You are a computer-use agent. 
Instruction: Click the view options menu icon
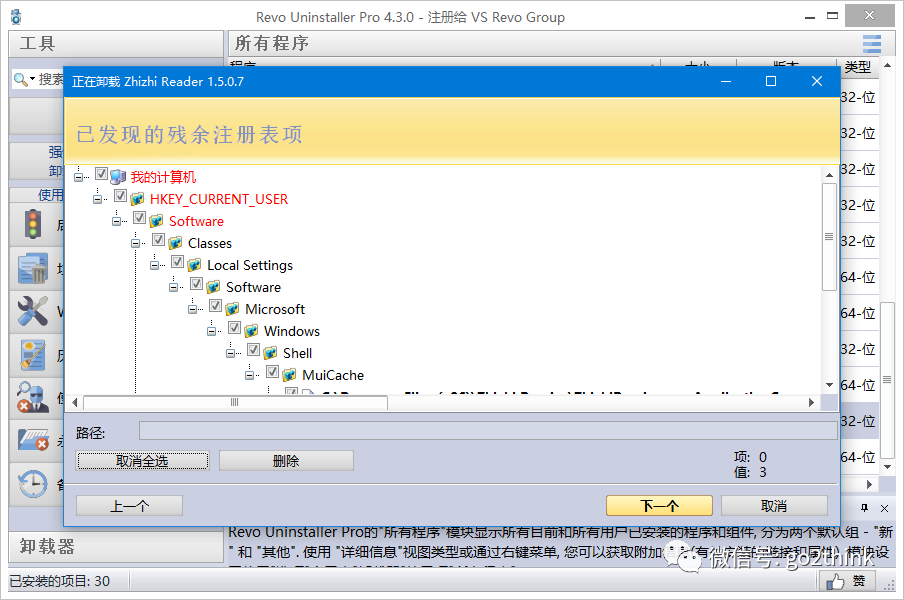click(x=872, y=44)
